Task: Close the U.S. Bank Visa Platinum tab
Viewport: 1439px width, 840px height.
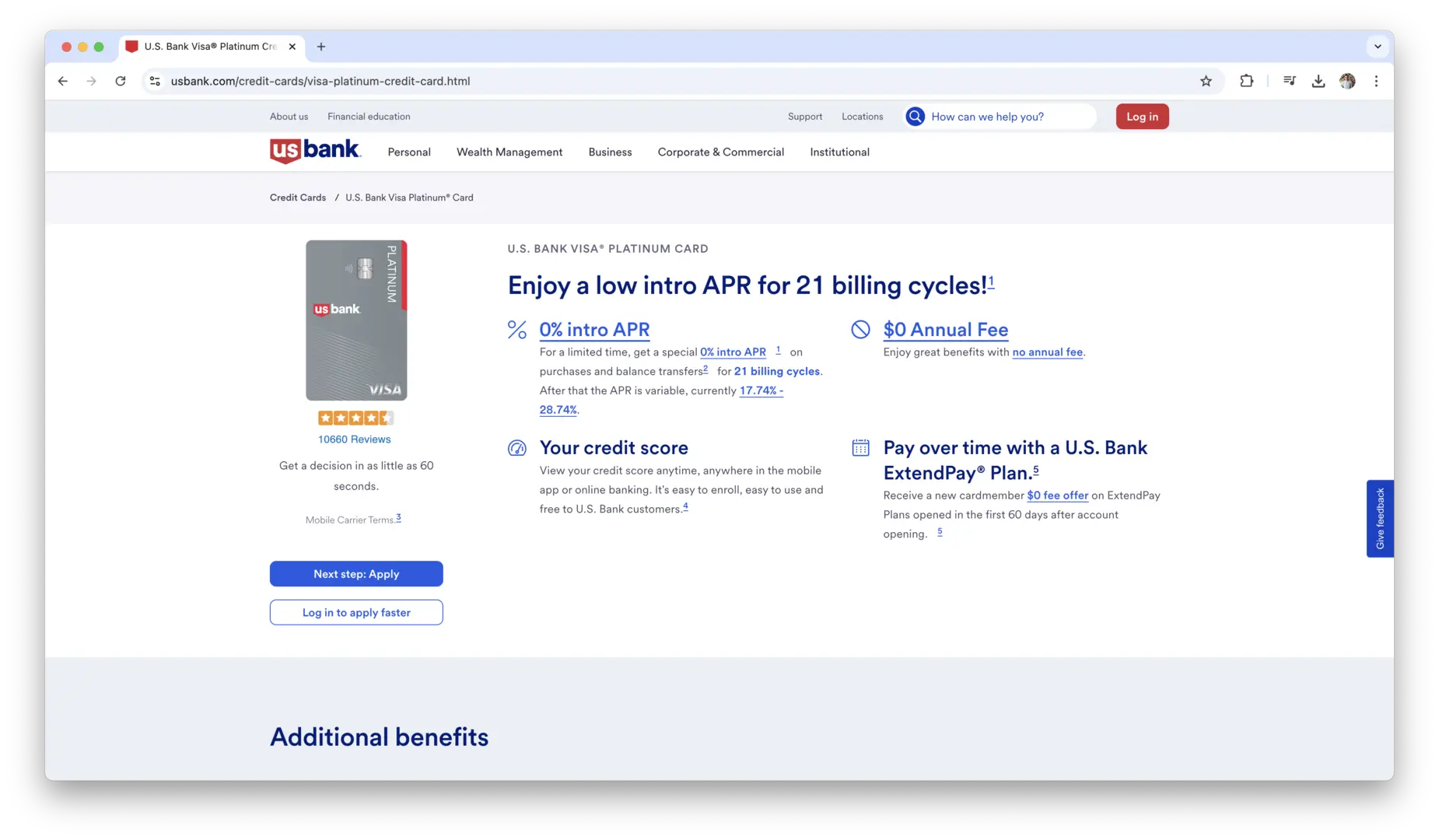Action: coord(292,47)
